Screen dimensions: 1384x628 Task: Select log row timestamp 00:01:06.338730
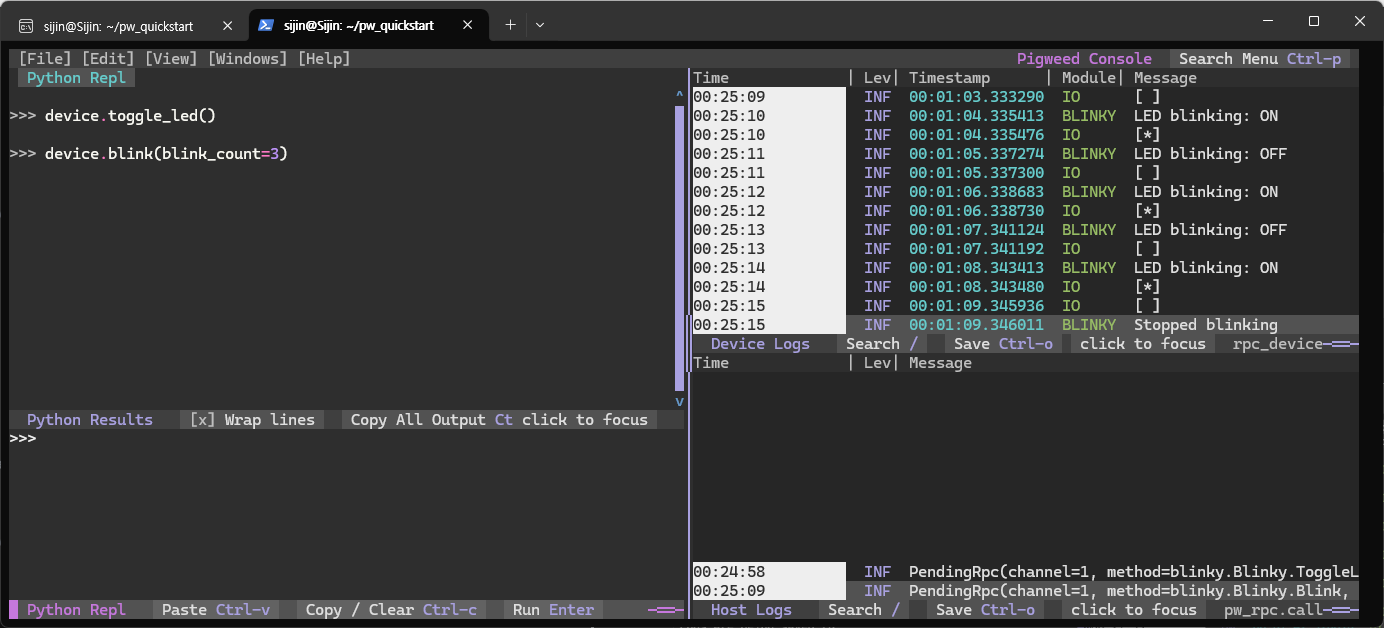coord(1025,211)
